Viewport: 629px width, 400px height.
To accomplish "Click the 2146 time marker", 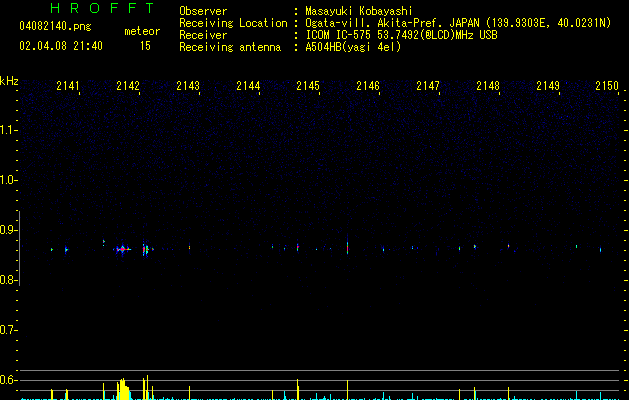I will [368, 85].
